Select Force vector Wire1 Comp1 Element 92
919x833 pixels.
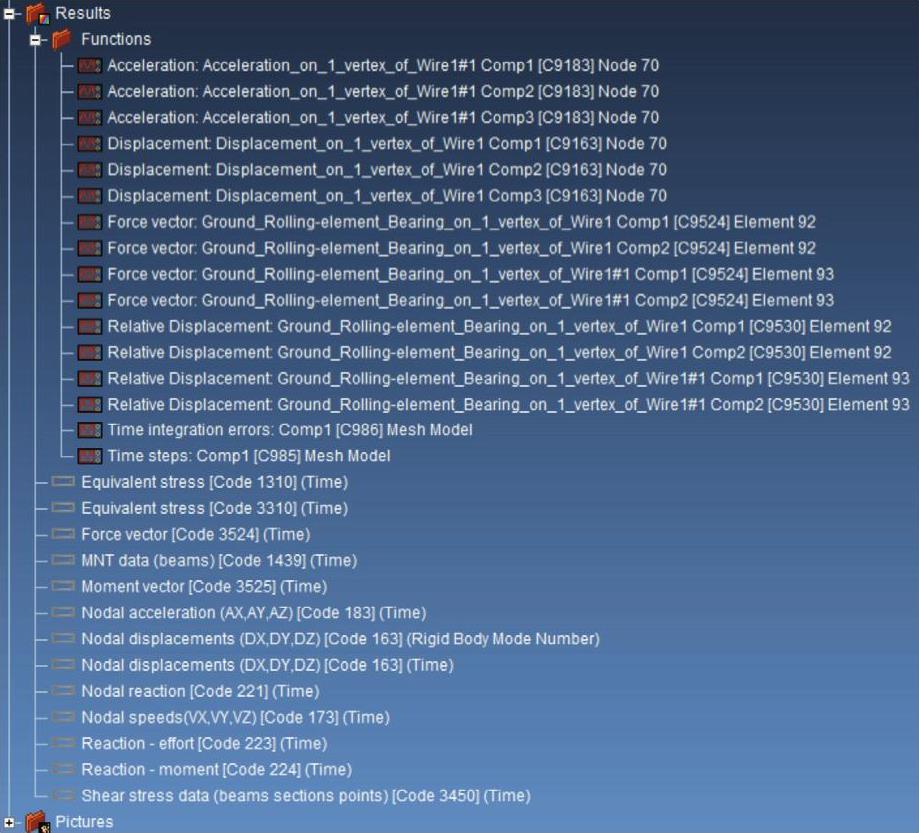tap(460, 222)
